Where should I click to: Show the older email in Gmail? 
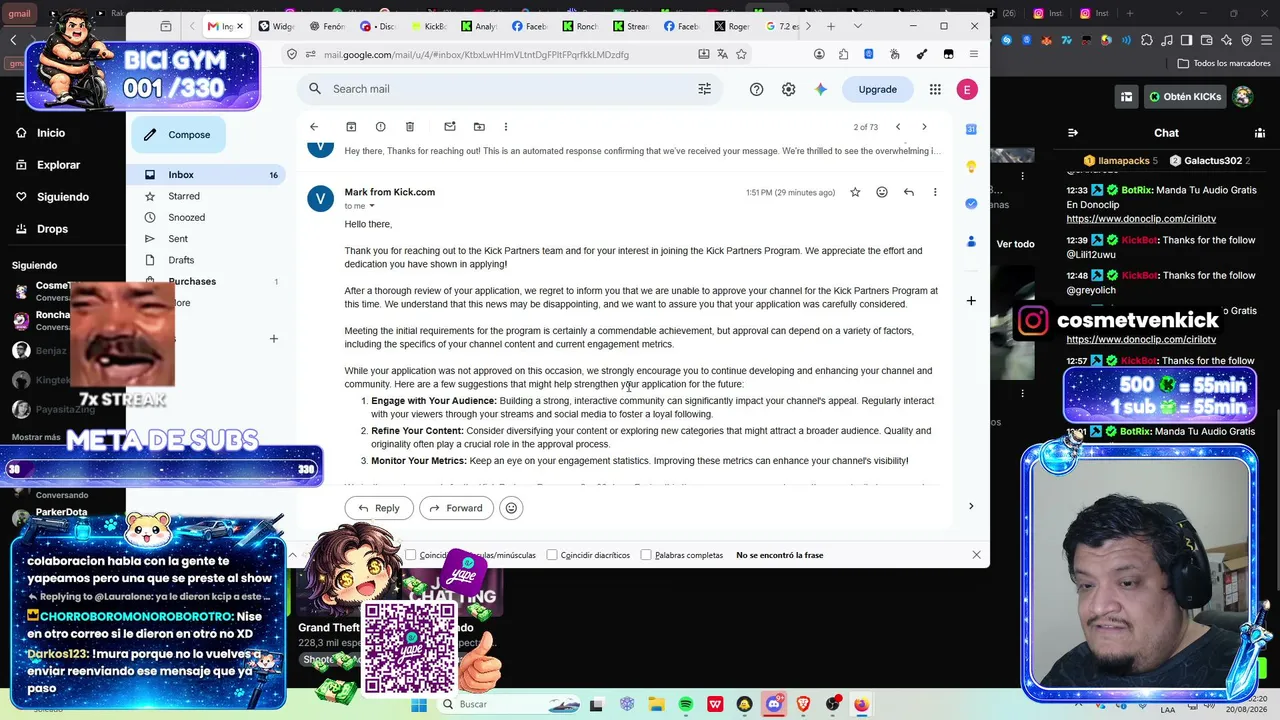924,127
